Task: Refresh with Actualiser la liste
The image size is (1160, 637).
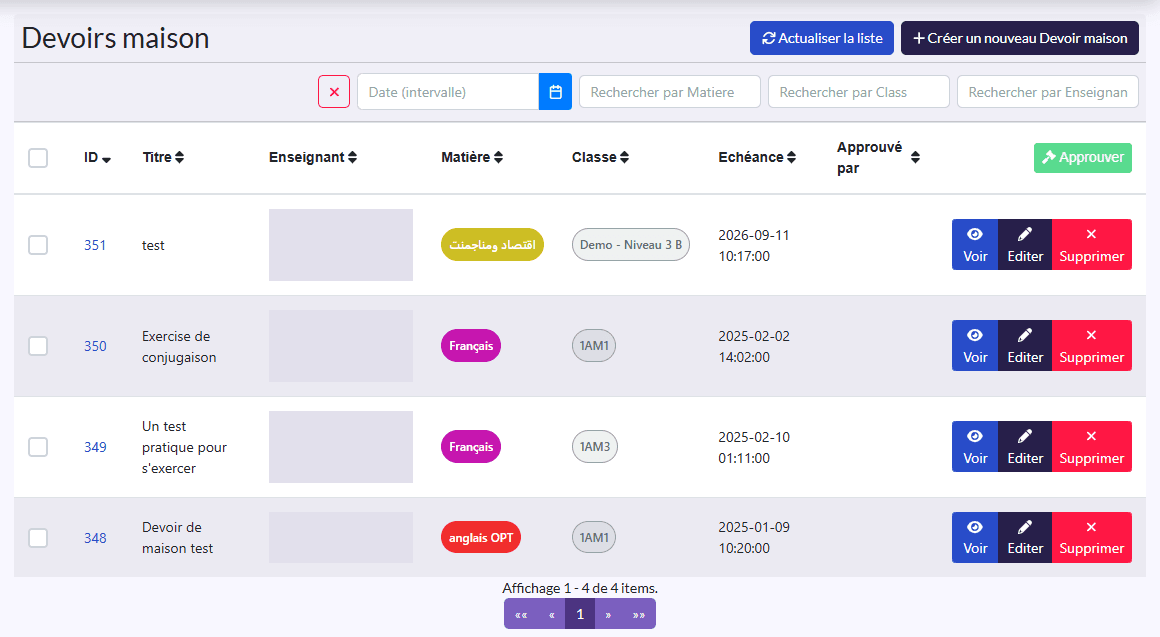Action: click(822, 38)
